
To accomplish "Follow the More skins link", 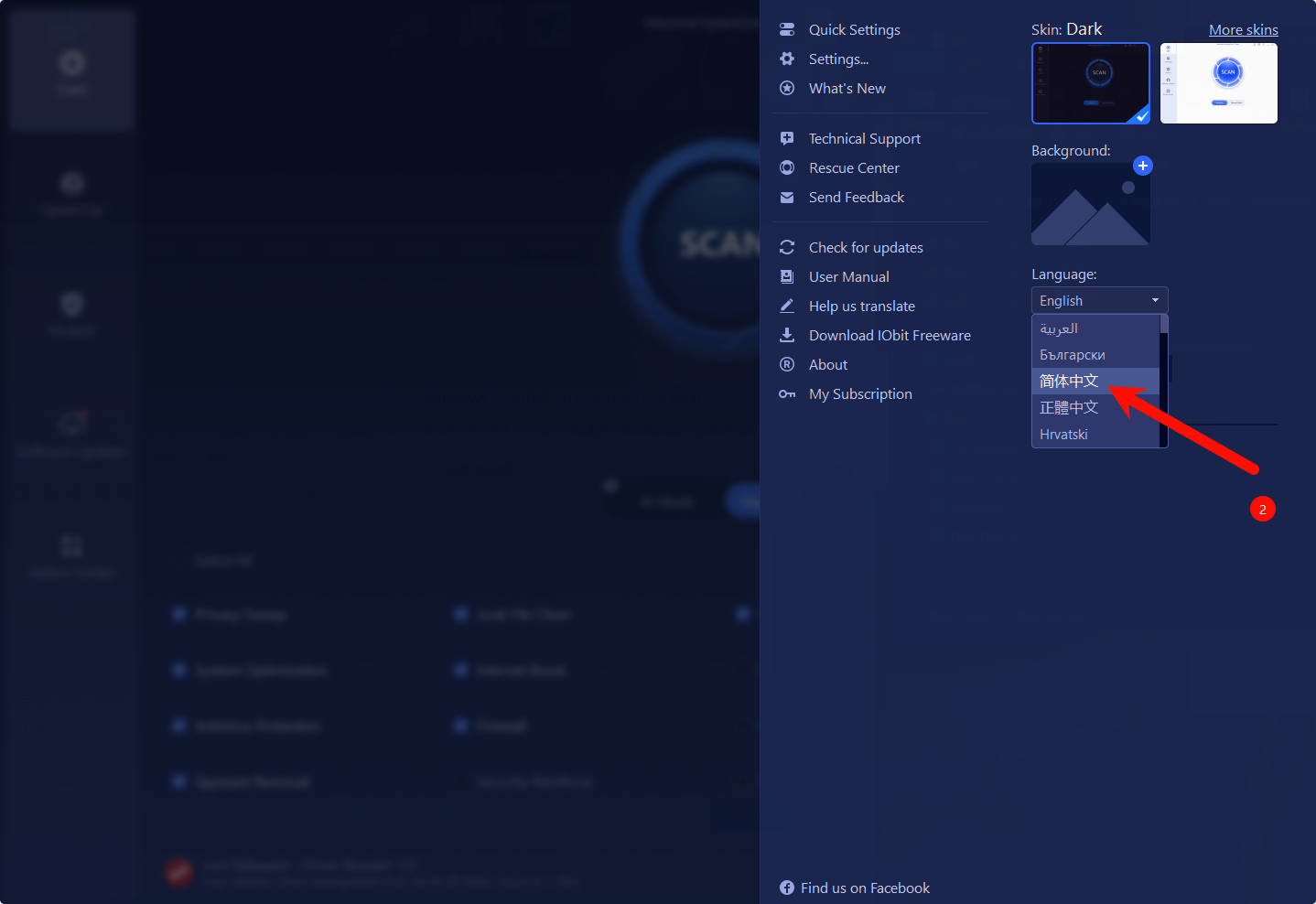I will point(1243,30).
